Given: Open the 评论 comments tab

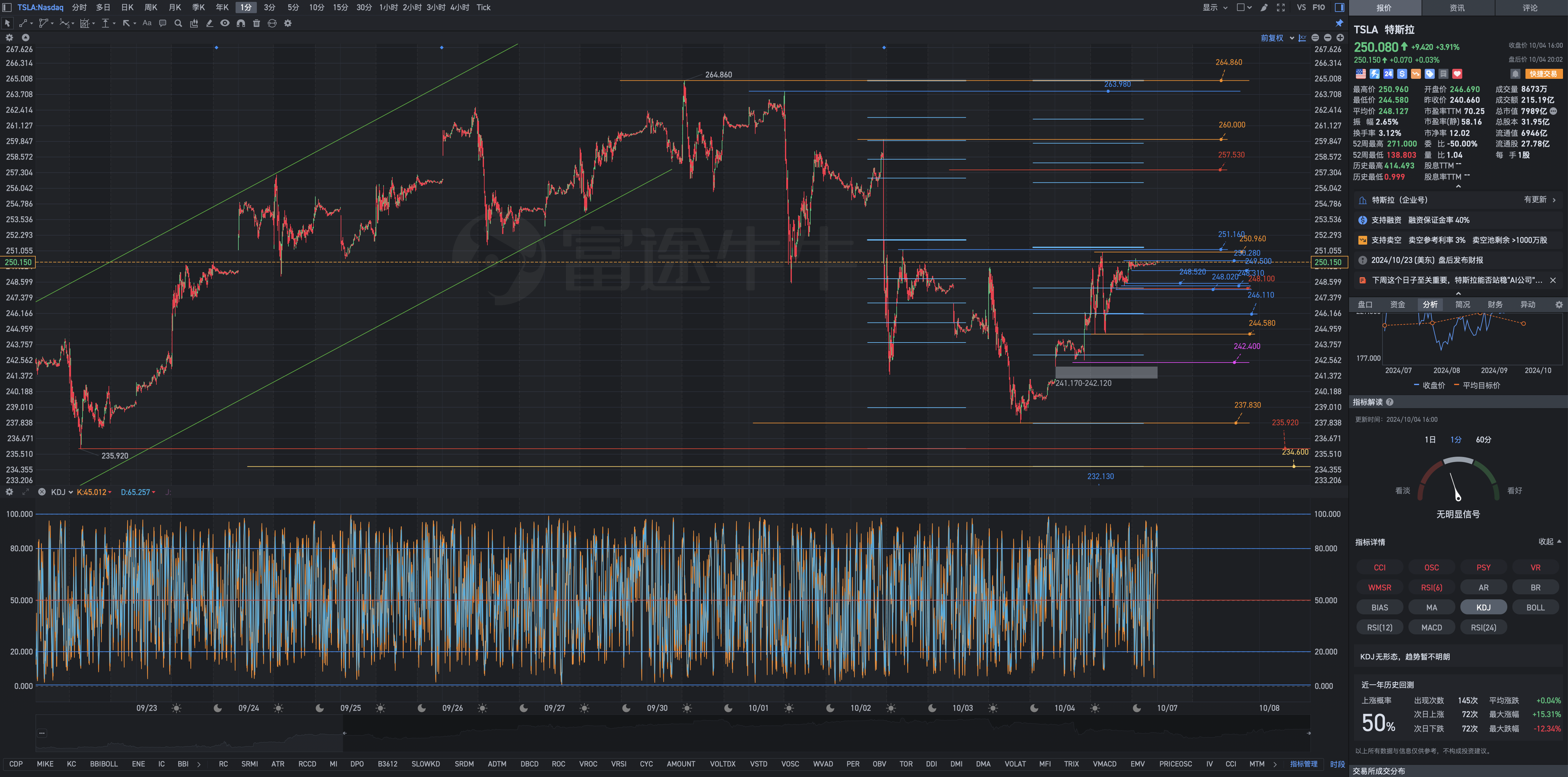Looking at the screenshot, I should (1530, 8).
